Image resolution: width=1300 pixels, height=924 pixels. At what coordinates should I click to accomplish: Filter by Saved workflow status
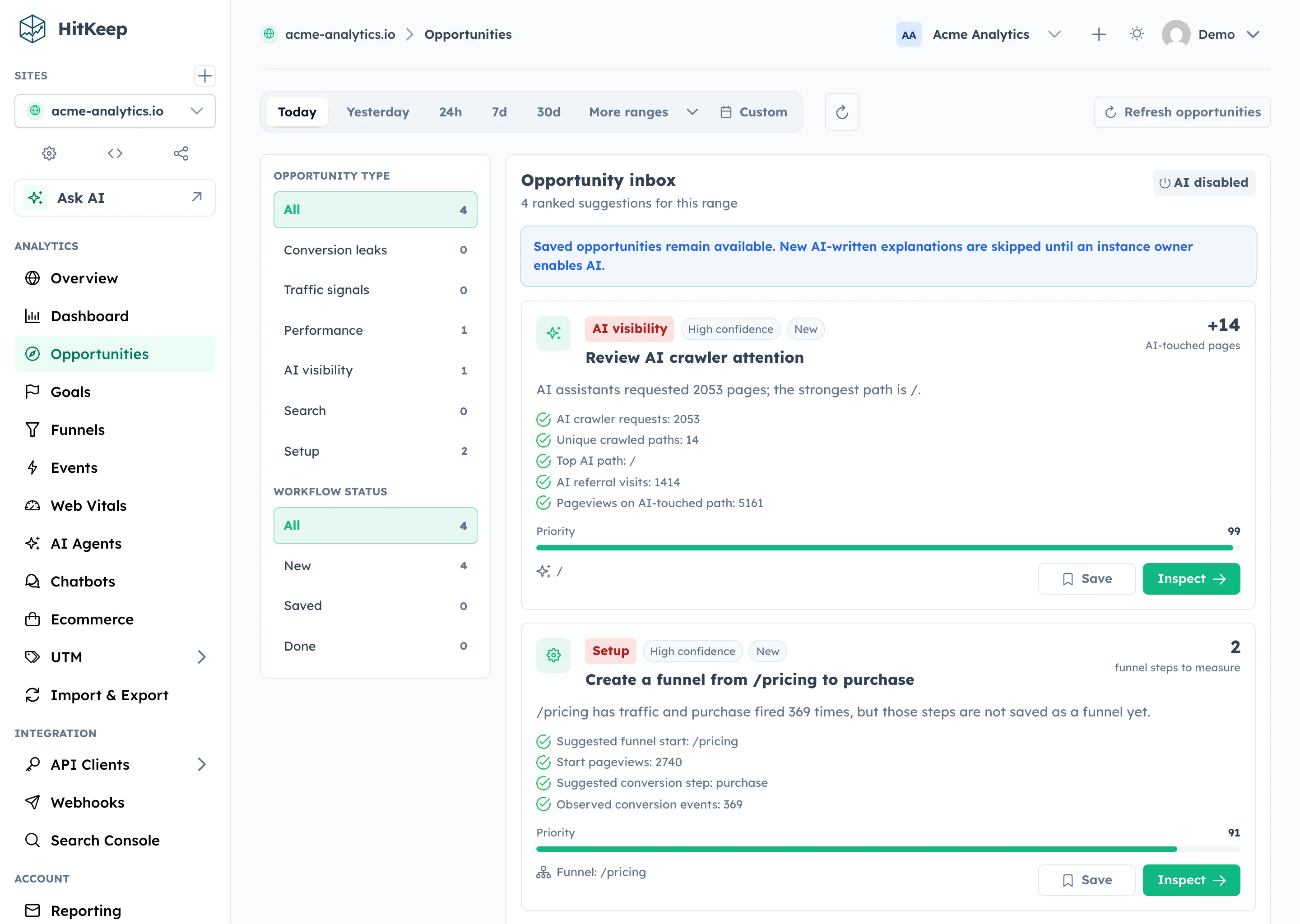point(375,606)
